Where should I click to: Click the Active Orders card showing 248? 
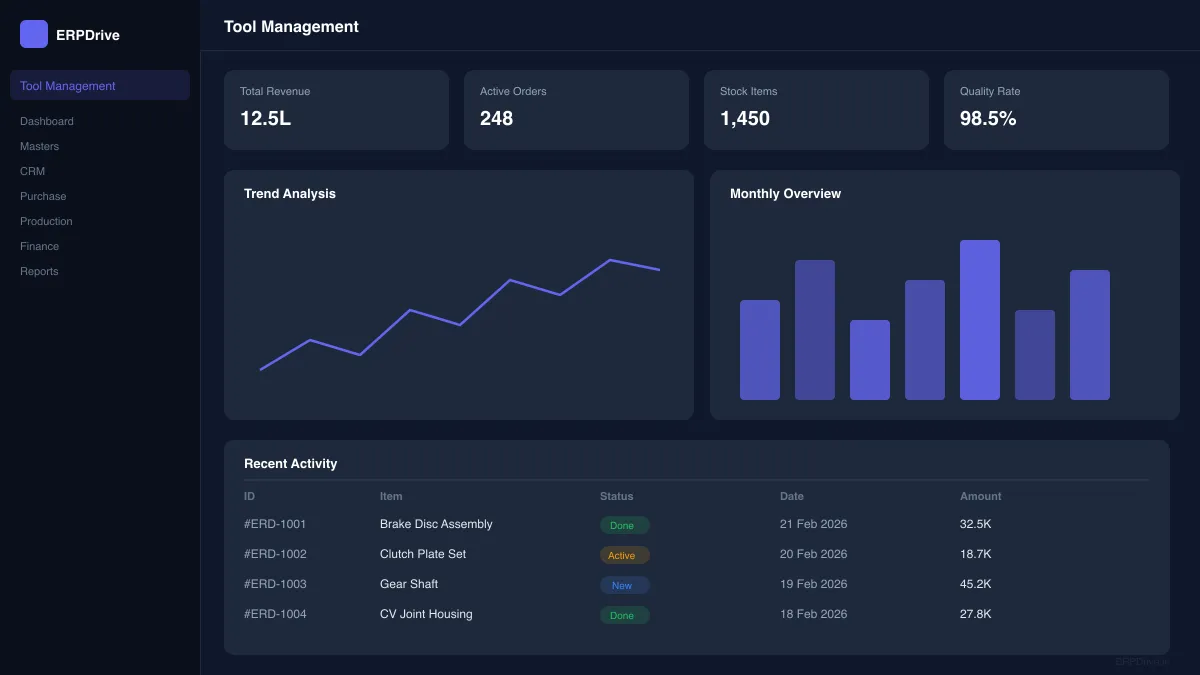point(576,110)
